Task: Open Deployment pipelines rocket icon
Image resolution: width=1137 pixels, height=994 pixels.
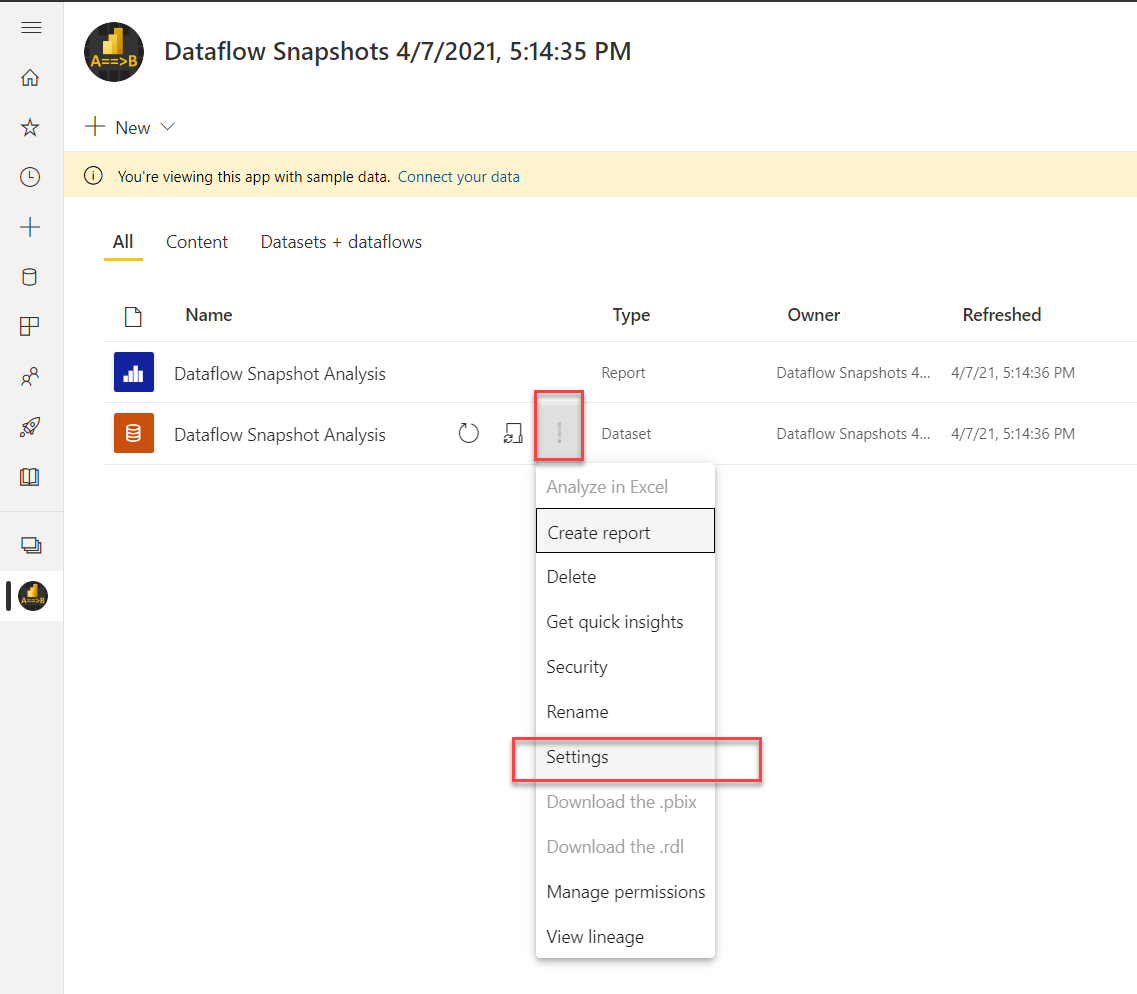Action: tap(30, 427)
